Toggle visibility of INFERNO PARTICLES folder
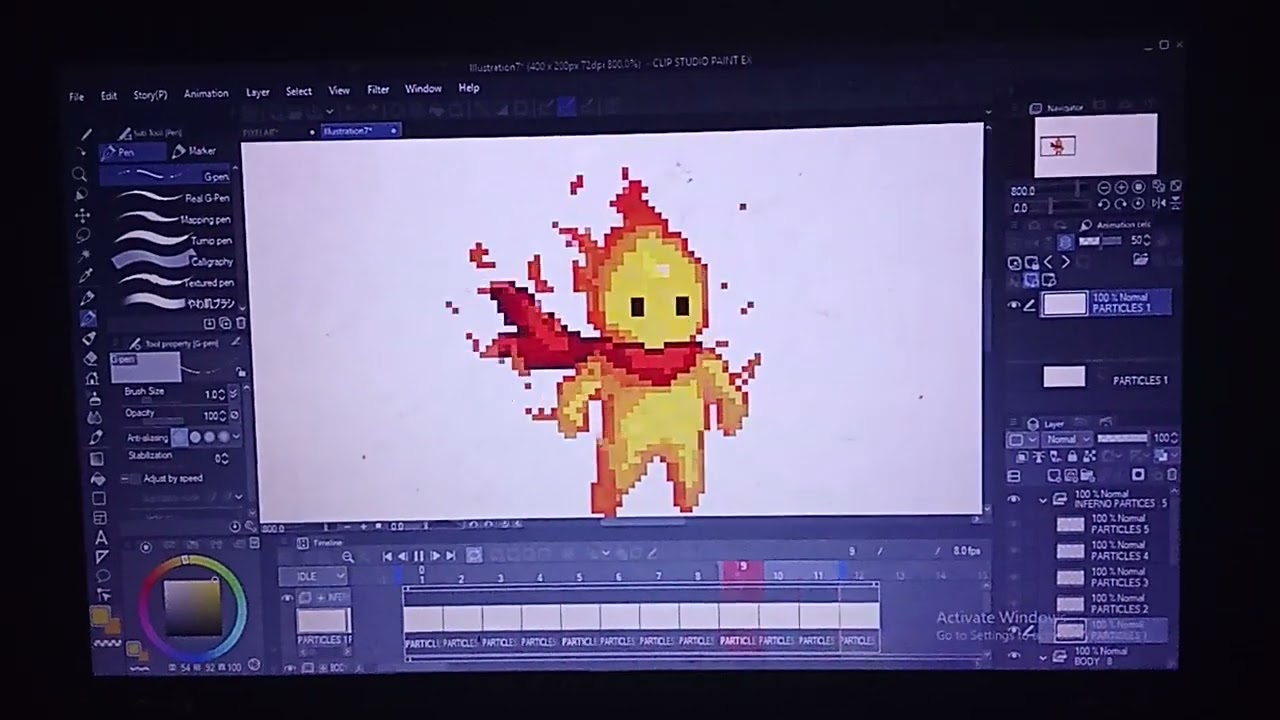The image size is (1280, 720). tap(1014, 498)
